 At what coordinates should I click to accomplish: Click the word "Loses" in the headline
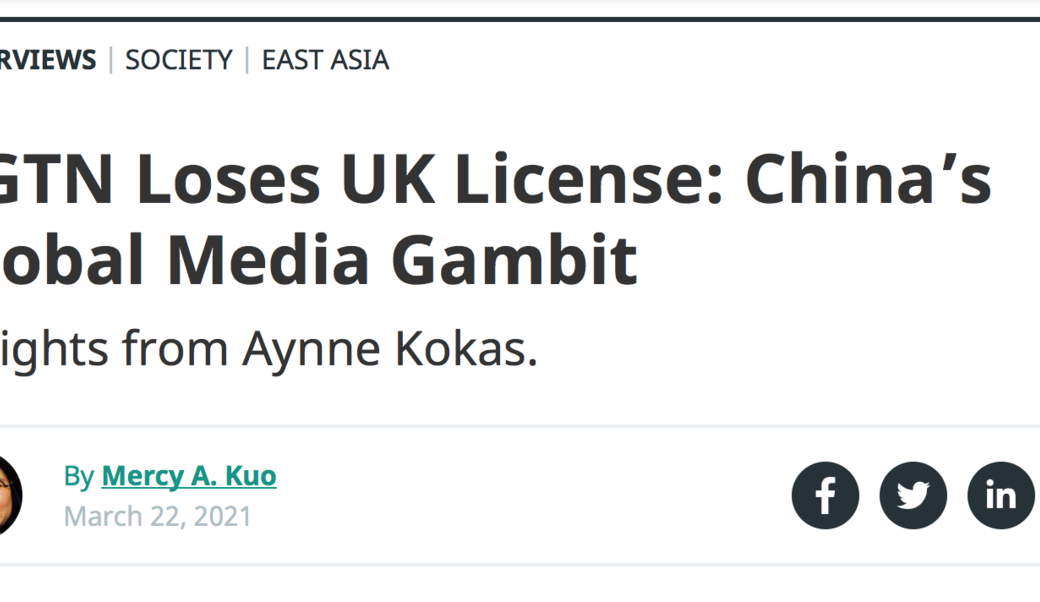[228, 178]
